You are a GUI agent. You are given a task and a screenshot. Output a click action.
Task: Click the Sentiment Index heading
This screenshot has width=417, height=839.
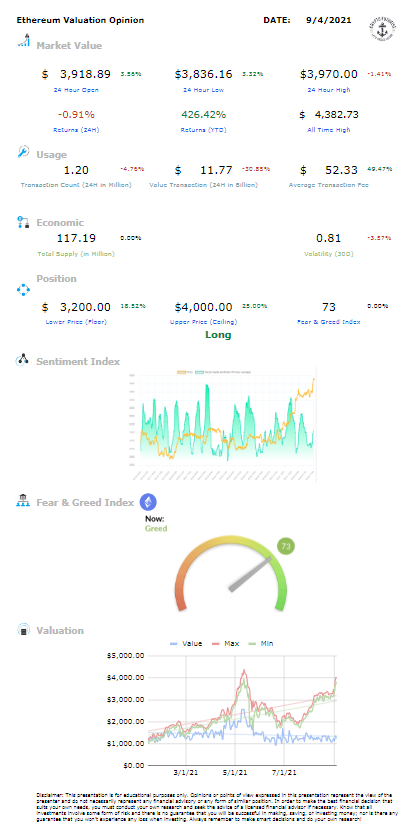point(78,361)
